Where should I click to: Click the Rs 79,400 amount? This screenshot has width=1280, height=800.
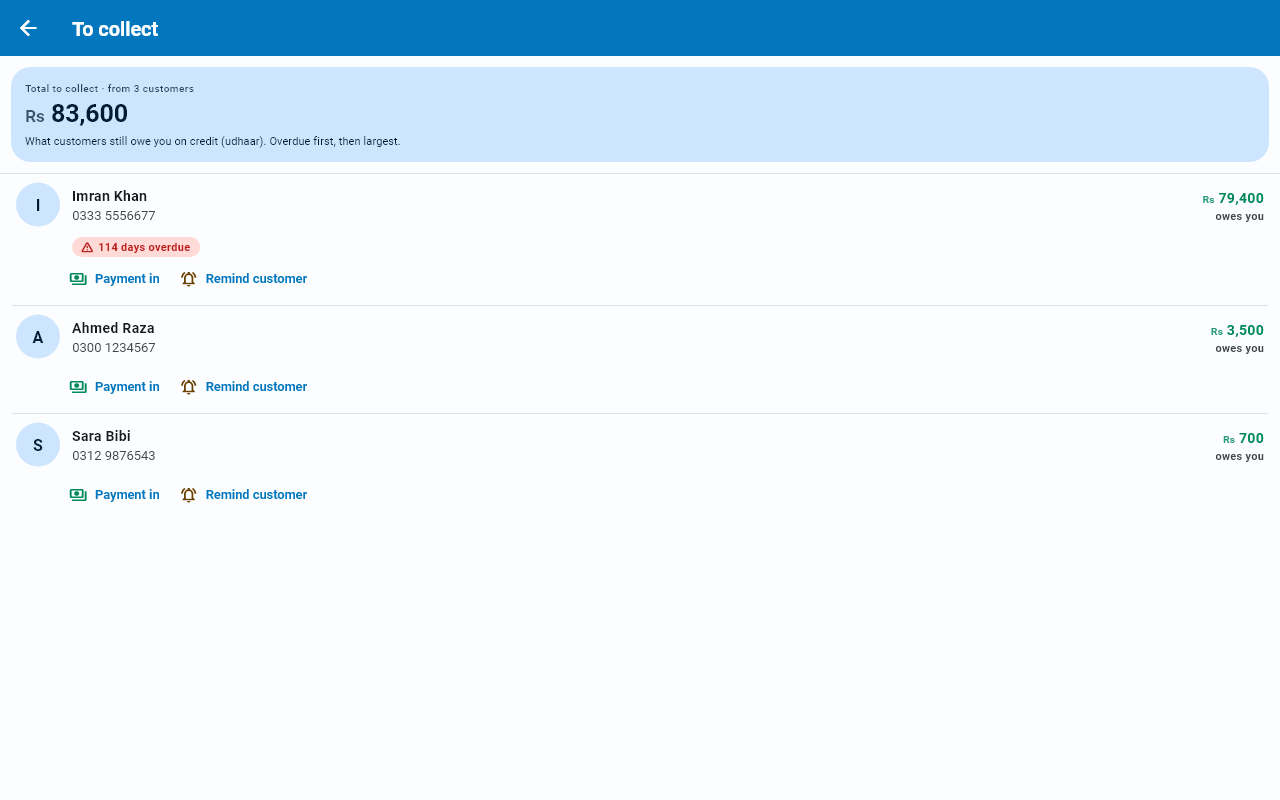click(x=1233, y=198)
